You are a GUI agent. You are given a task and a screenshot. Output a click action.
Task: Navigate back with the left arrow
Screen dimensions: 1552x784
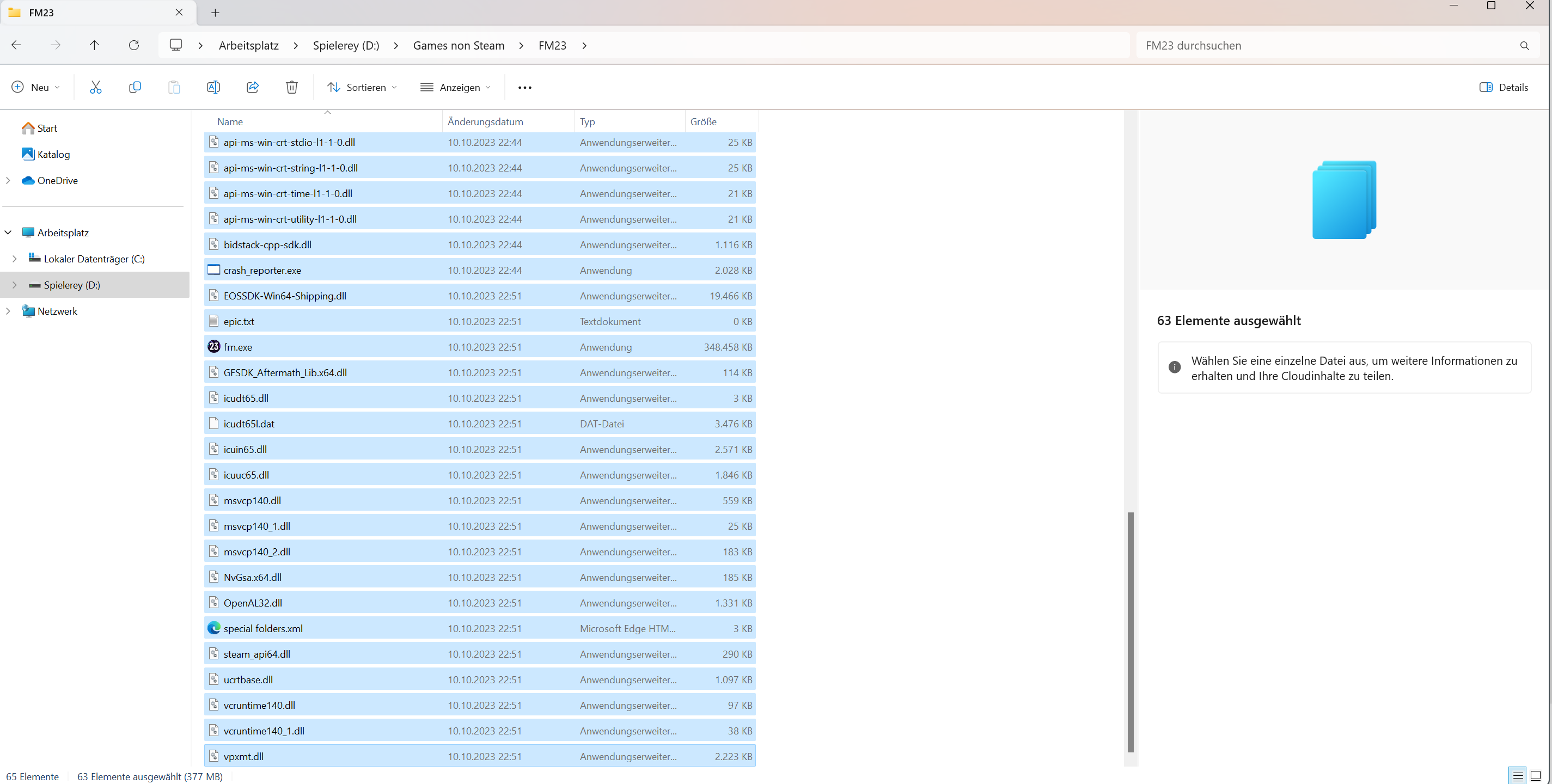(x=17, y=45)
